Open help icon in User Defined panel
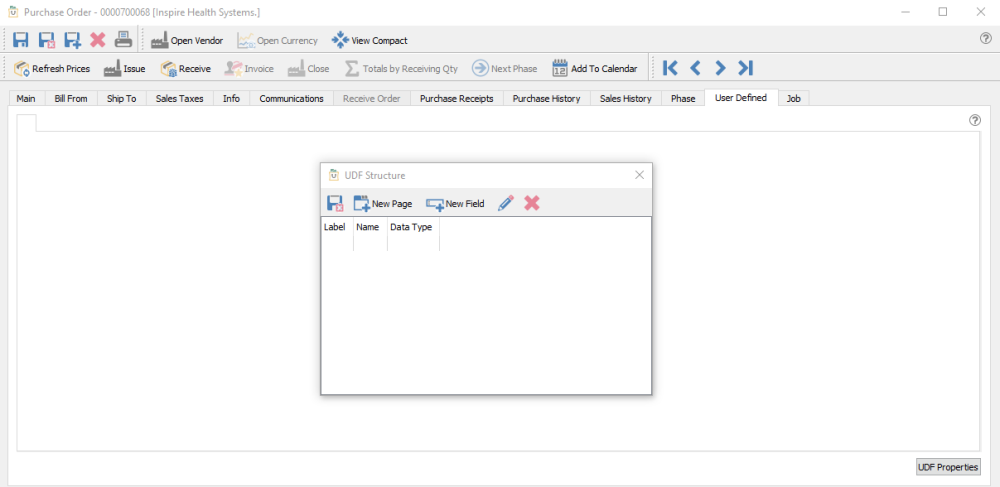 pyautogui.click(x=974, y=120)
